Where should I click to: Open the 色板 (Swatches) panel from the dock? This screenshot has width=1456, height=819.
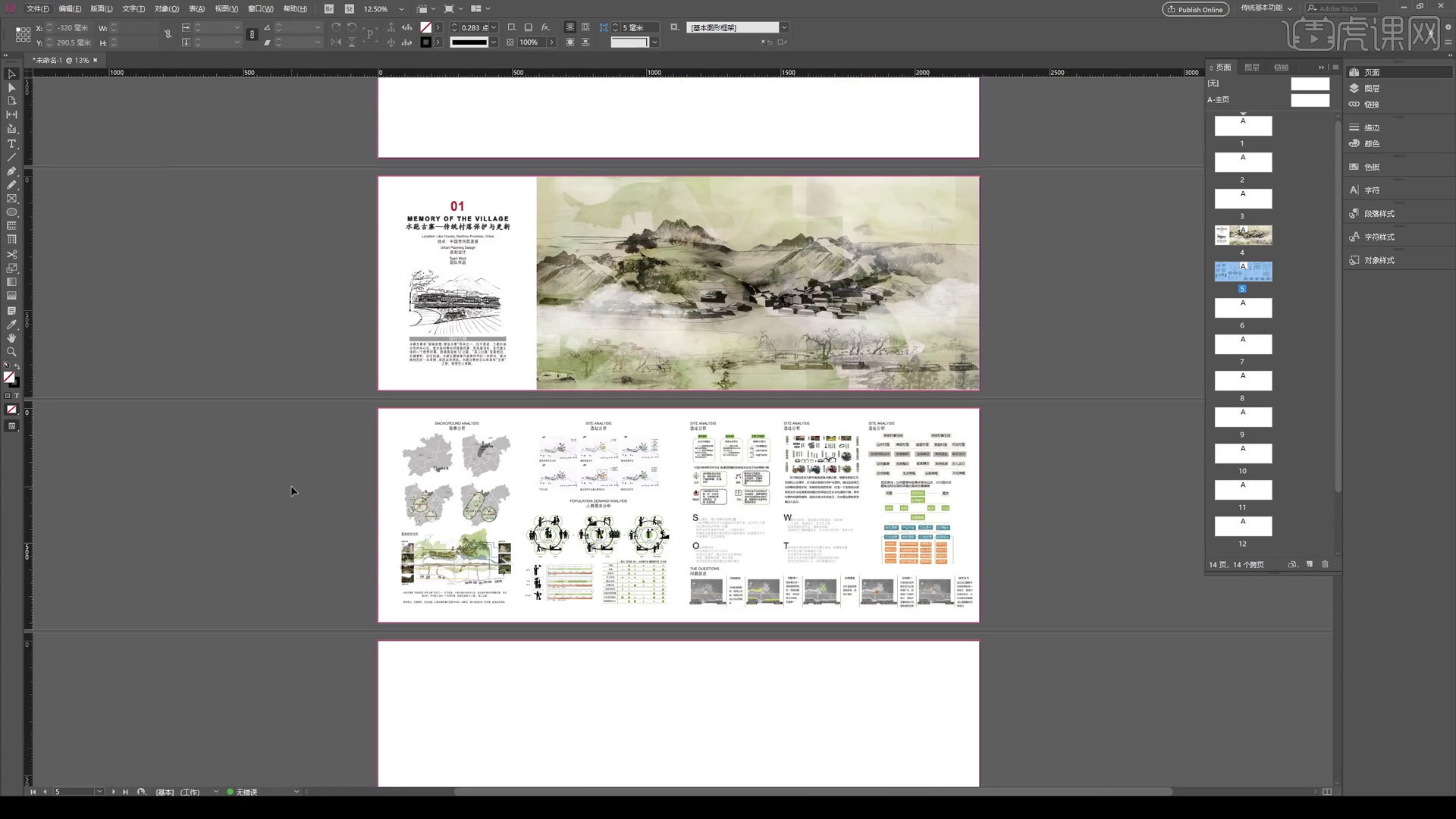1372,167
